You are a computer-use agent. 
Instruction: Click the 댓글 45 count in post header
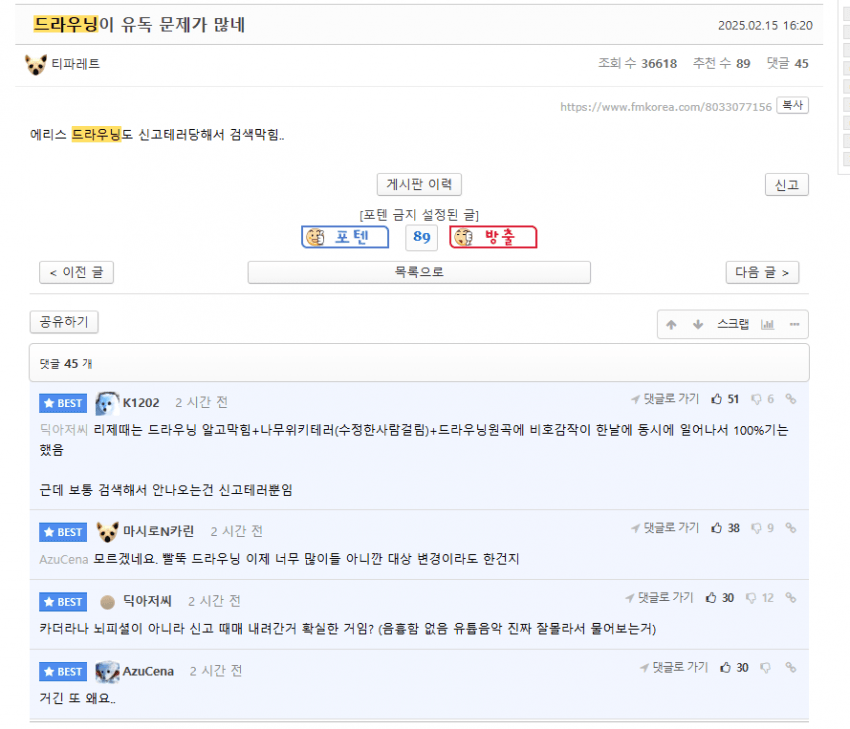point(787,63)
